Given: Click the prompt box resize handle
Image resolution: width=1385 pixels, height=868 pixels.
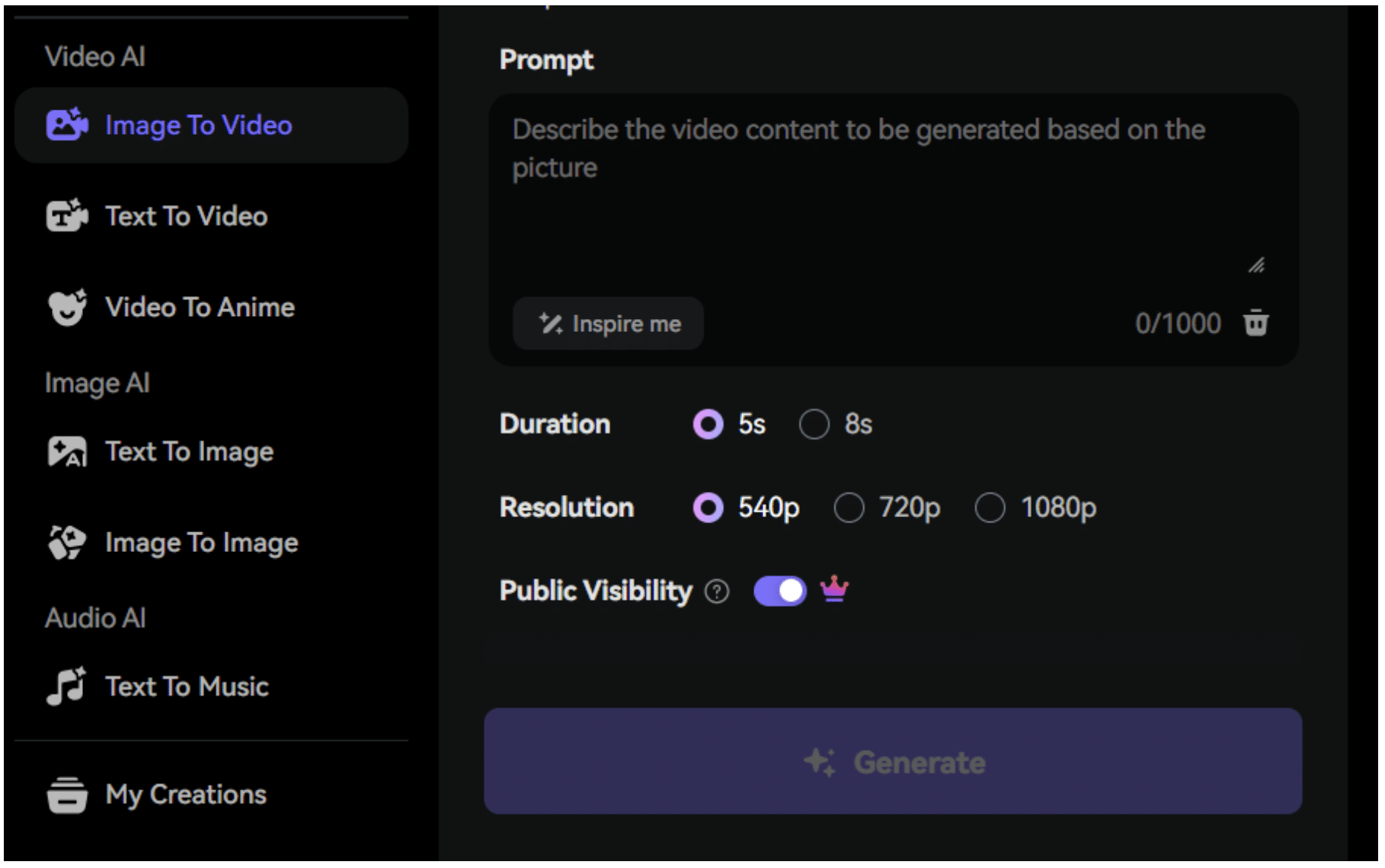Looking at the screenshot, I should point(1256,265).
